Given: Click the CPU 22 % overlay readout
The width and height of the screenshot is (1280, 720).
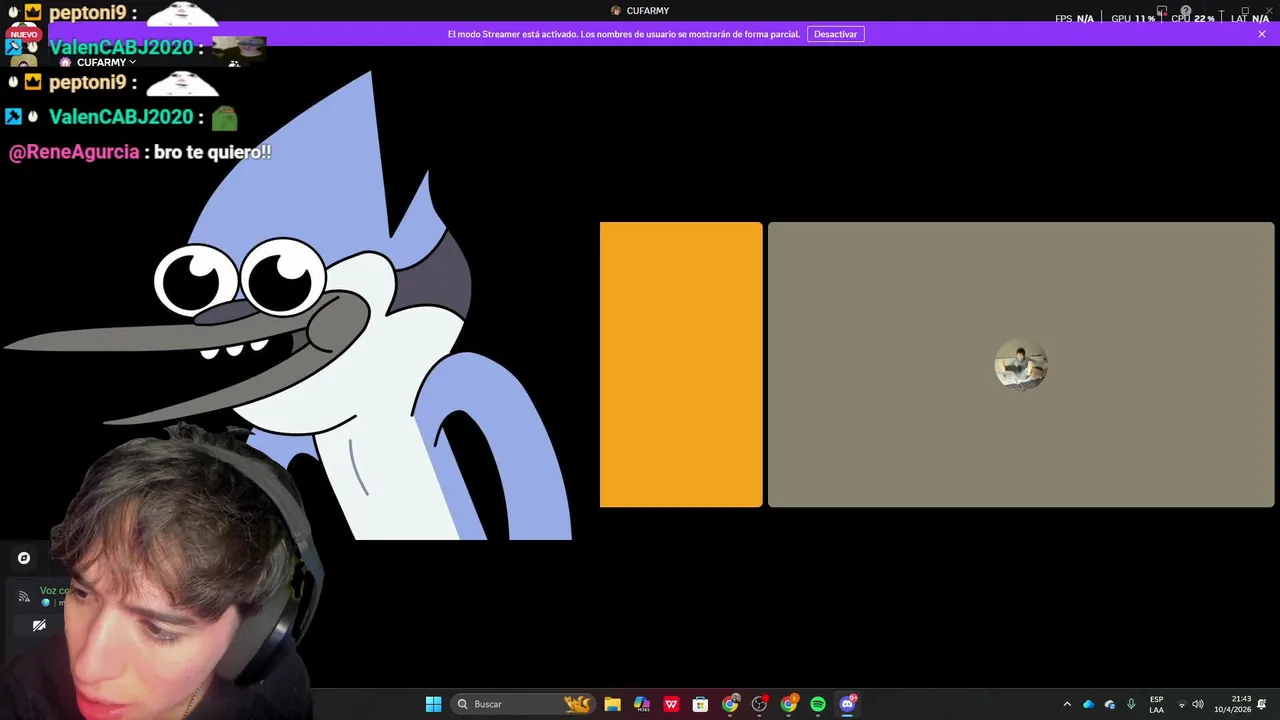Looking at the screenshot, I should (x=1193, y=18).
